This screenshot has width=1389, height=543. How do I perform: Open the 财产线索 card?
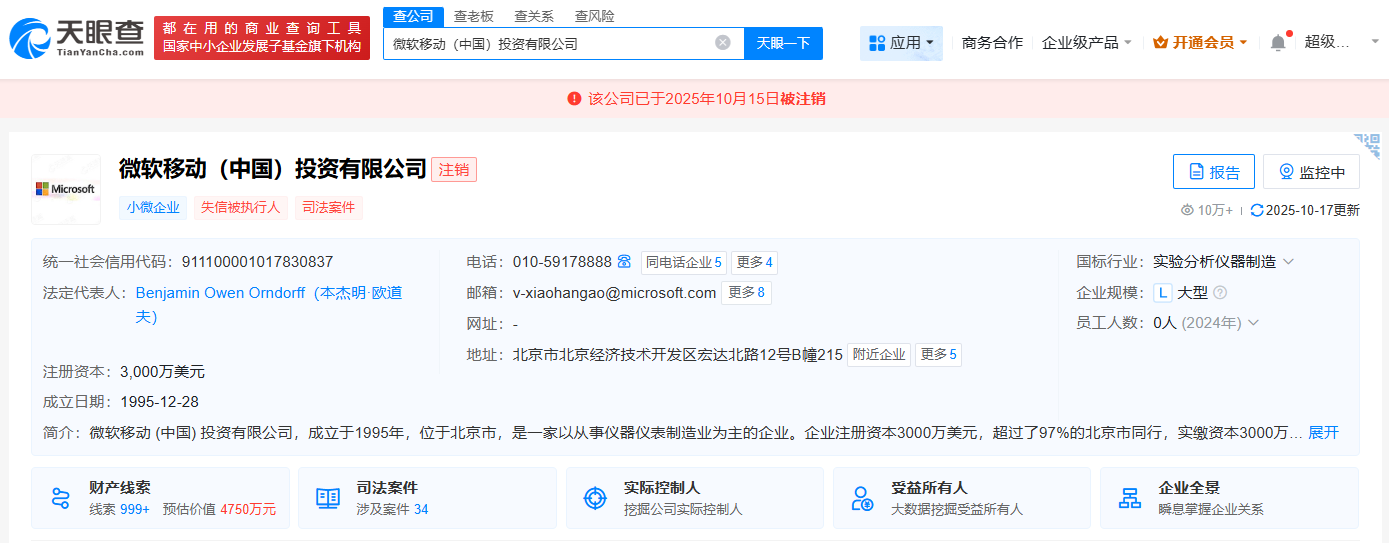(160, 498)
